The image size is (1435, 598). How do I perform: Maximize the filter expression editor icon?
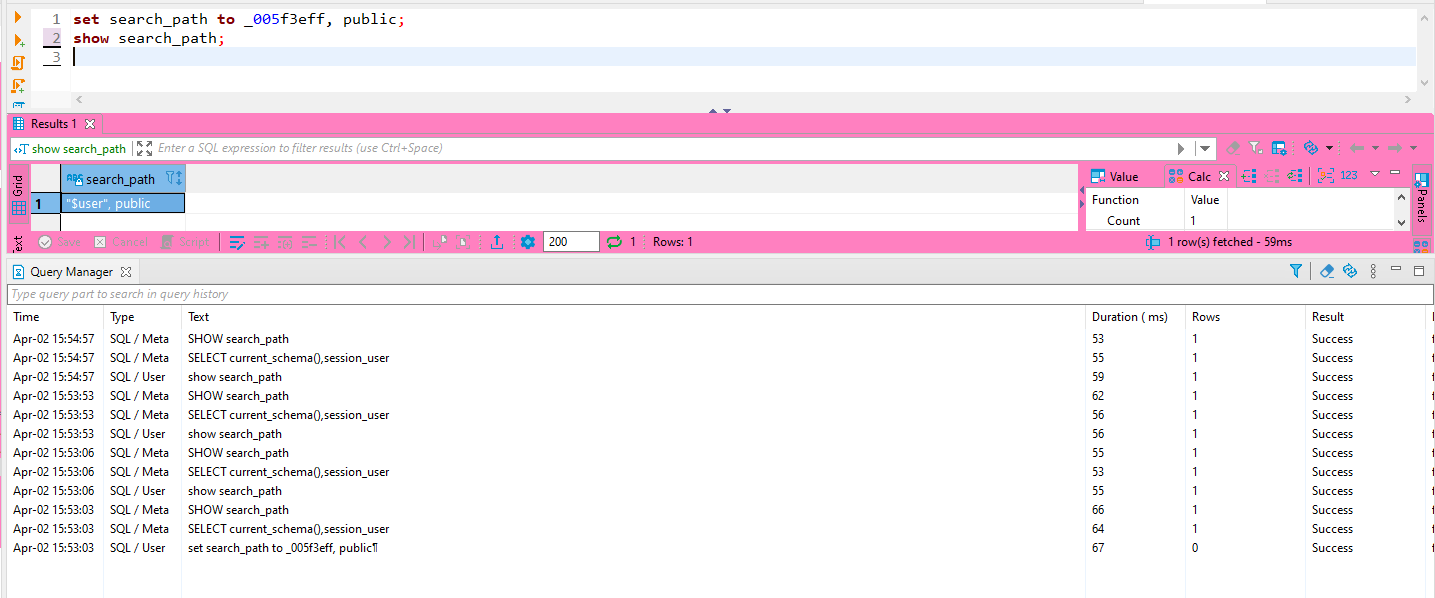click(x=144, y=148)
